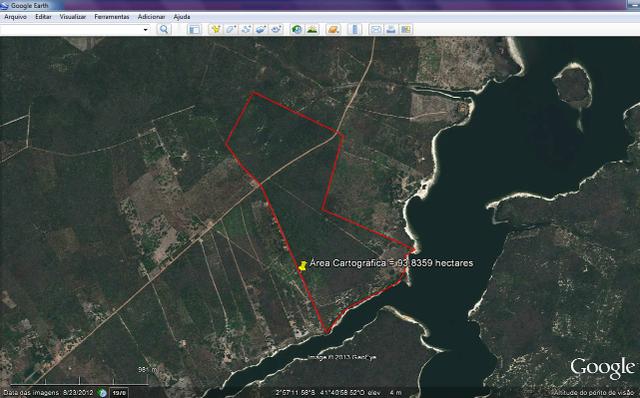View the location in Google Maps
Image resolution: width=640 pixels, height=398 pixels.
(406, 29)
